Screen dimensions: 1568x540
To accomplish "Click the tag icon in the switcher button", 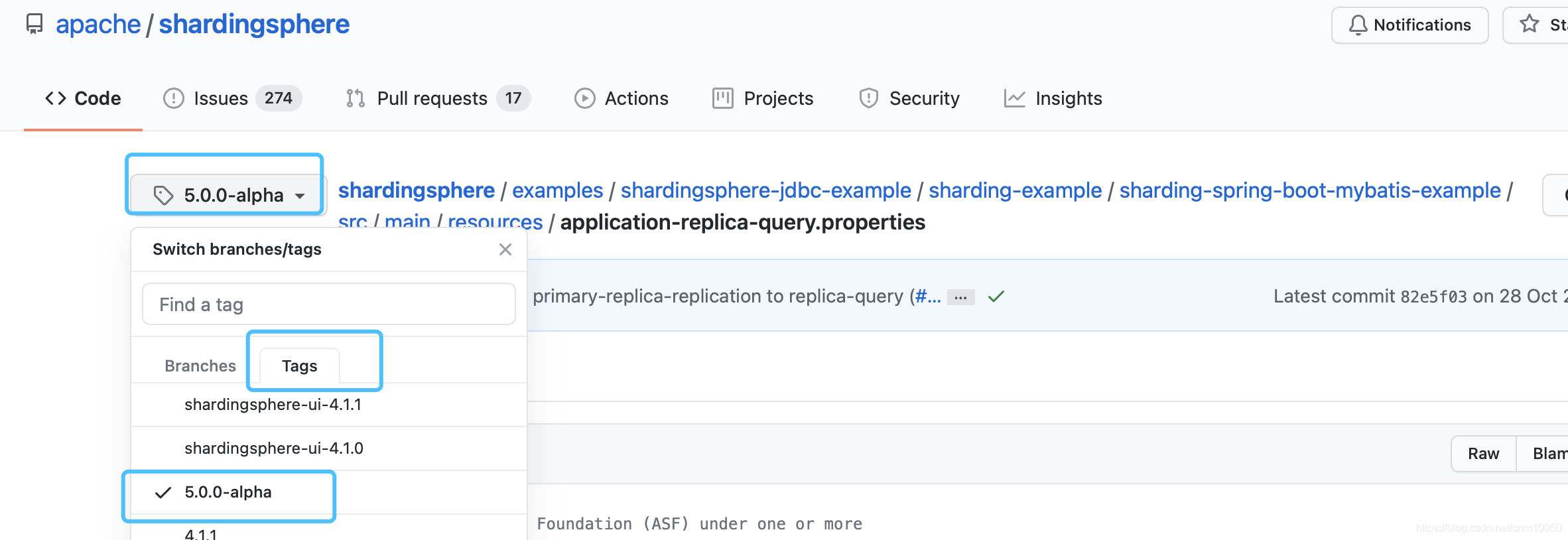I will click(163, 195).
